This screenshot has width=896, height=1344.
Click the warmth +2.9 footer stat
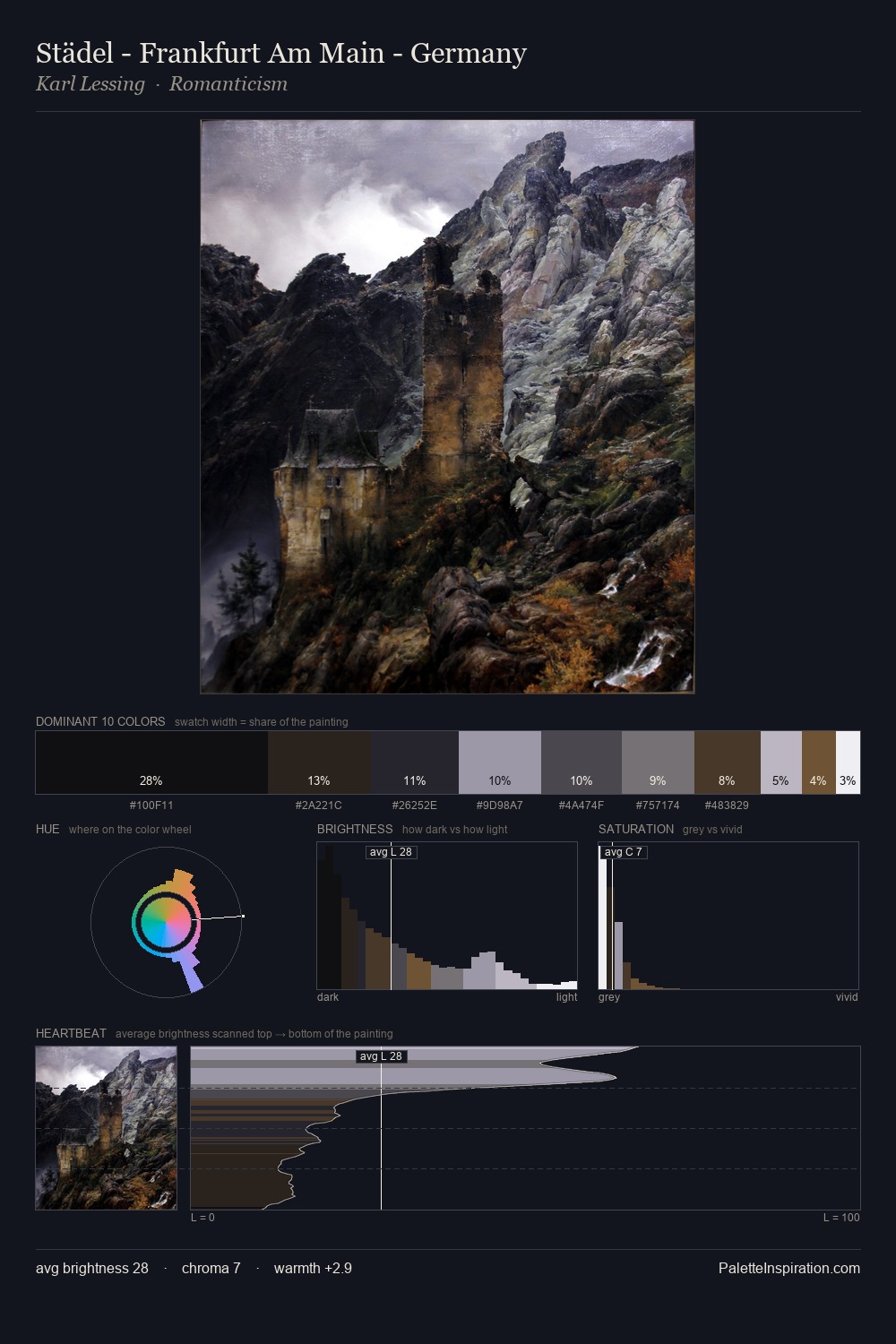click(x=313, y=1268)
